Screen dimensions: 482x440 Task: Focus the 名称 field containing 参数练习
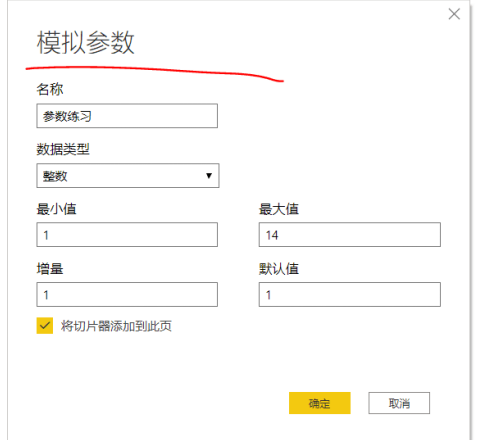[x=127, y=116]
